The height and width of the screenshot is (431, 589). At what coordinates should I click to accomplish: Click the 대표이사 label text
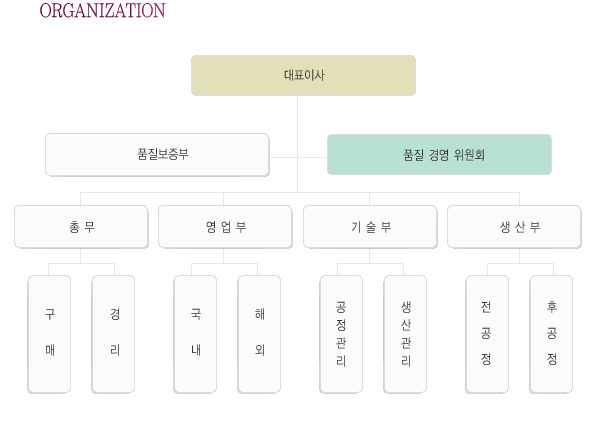[304, 75]
